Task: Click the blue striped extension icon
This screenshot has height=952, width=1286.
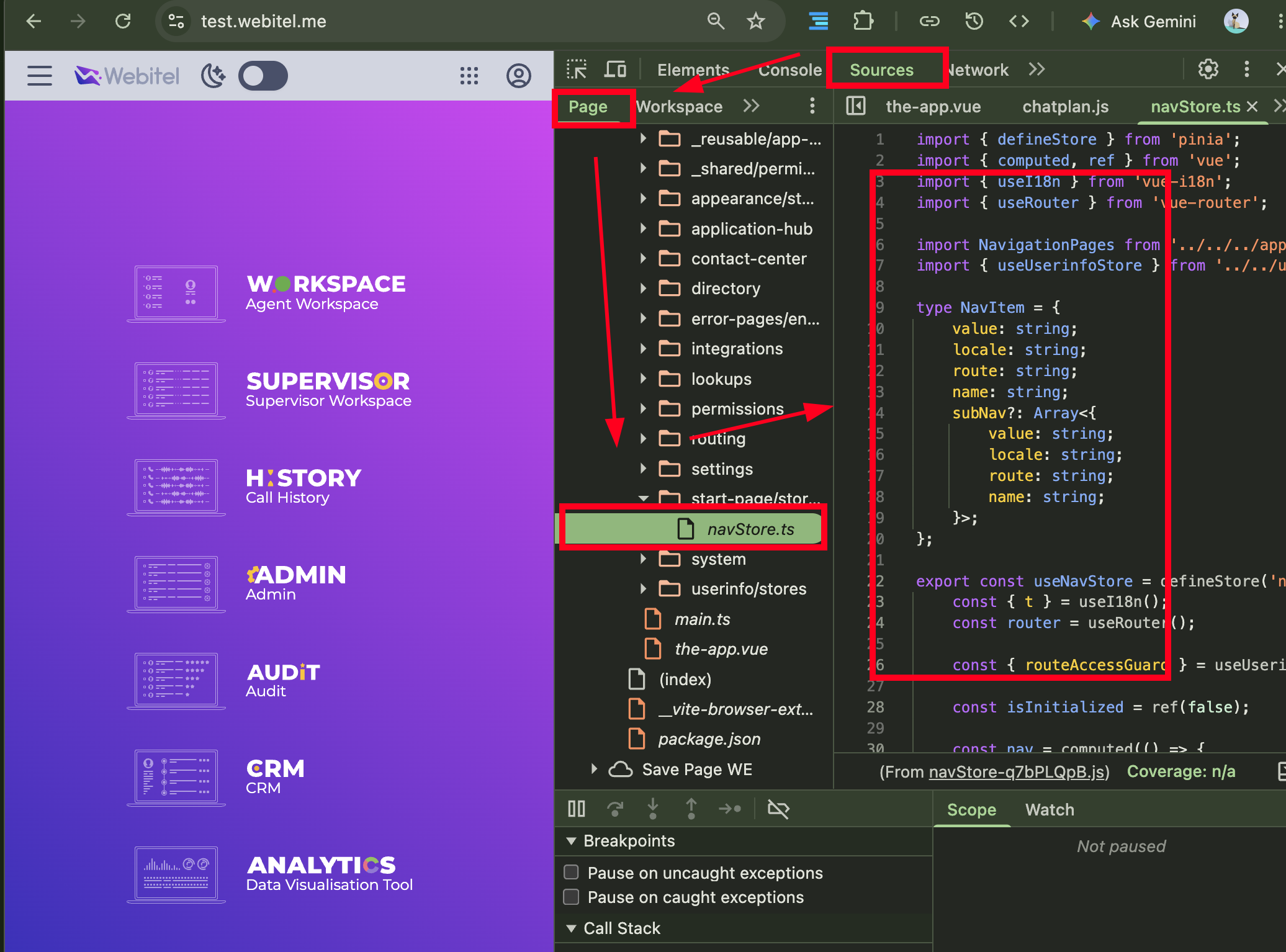Action: (x=819, y=22)
